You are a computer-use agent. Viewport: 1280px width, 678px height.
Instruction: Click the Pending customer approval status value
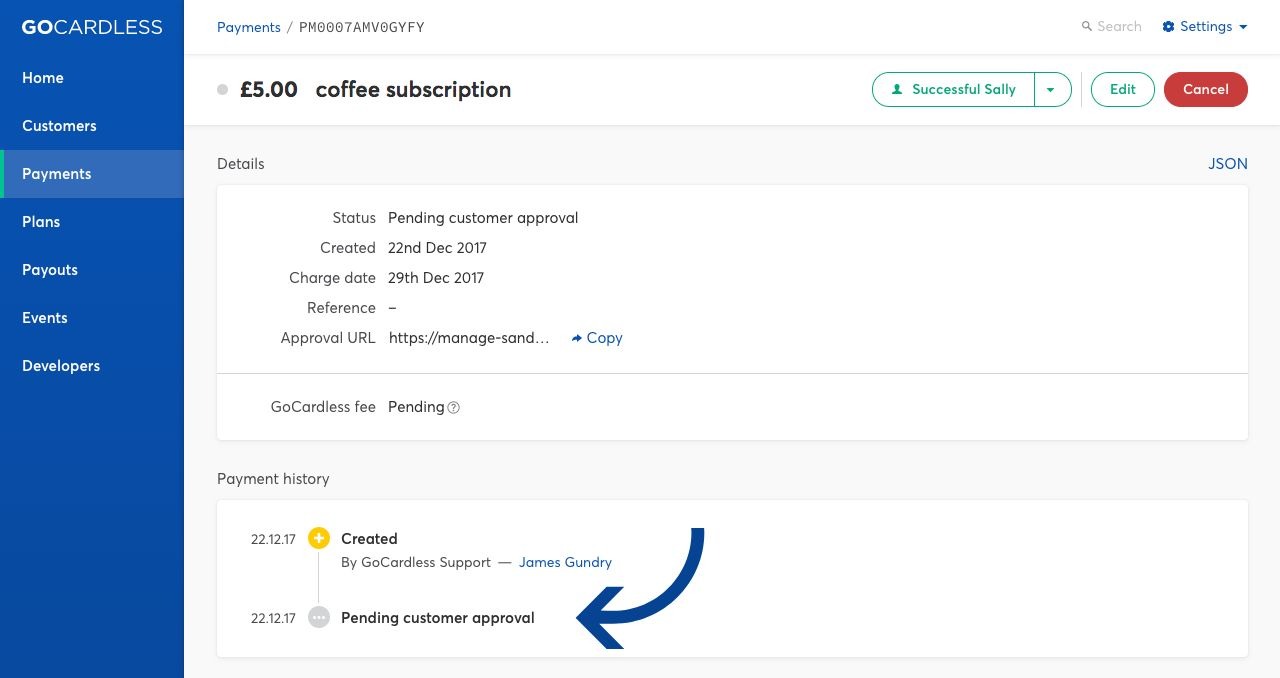483,218
